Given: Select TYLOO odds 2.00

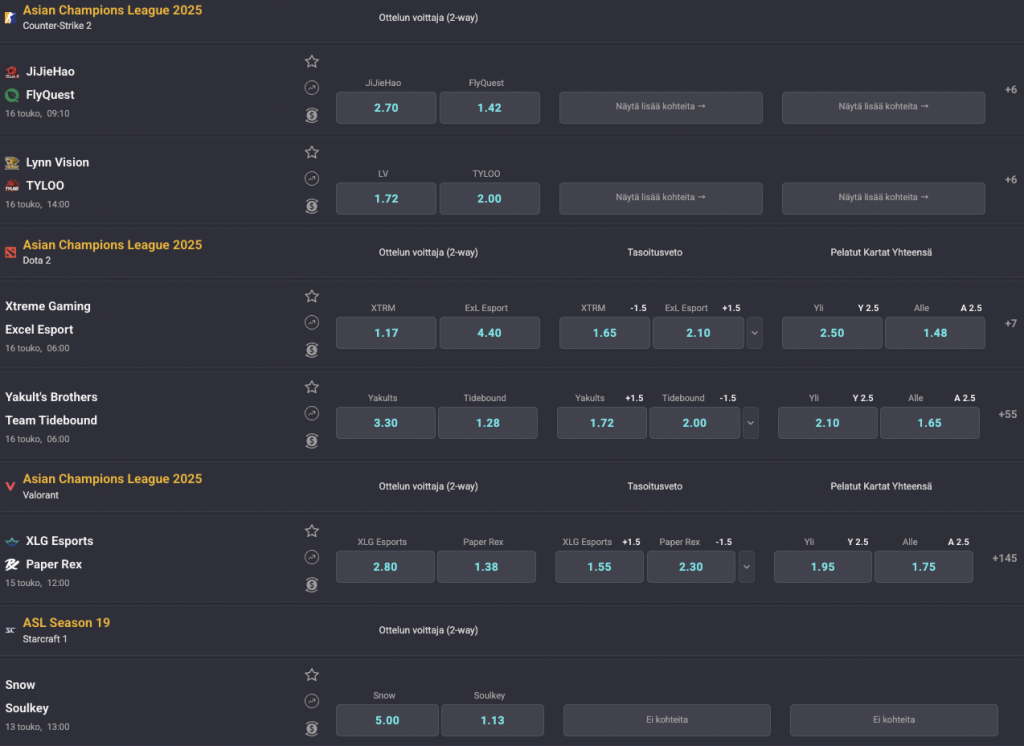Looking at the screenshot, I should 489,199.
